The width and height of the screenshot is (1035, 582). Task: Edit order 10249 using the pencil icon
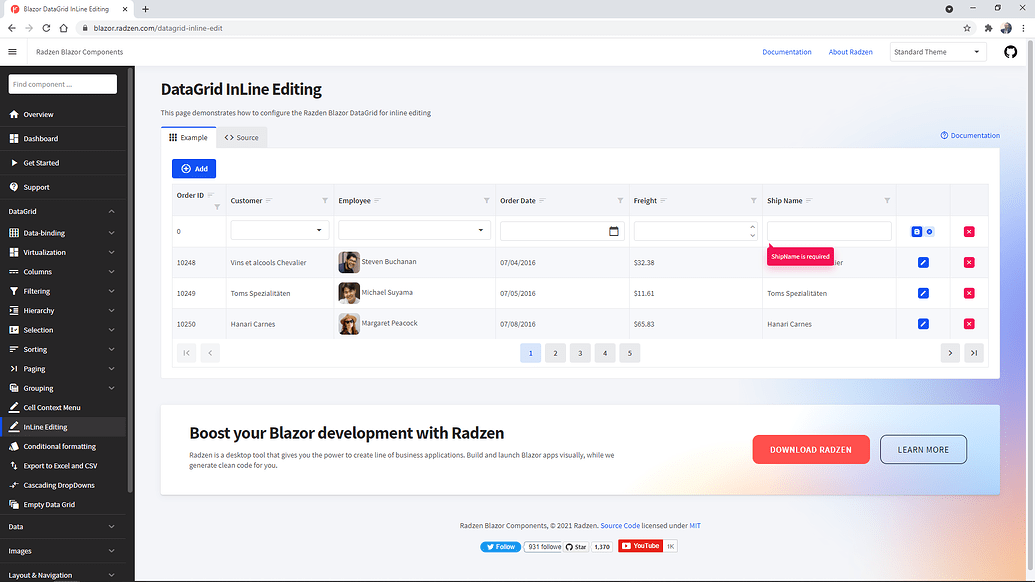click(923, 293)
